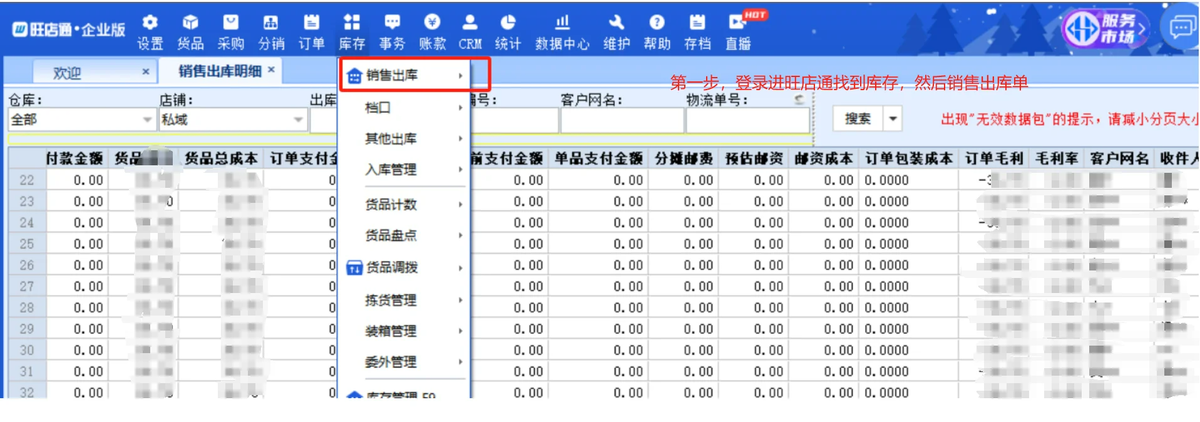Open the 数据中心 data center icon
Screen dimensions: 1200x422
563,32
